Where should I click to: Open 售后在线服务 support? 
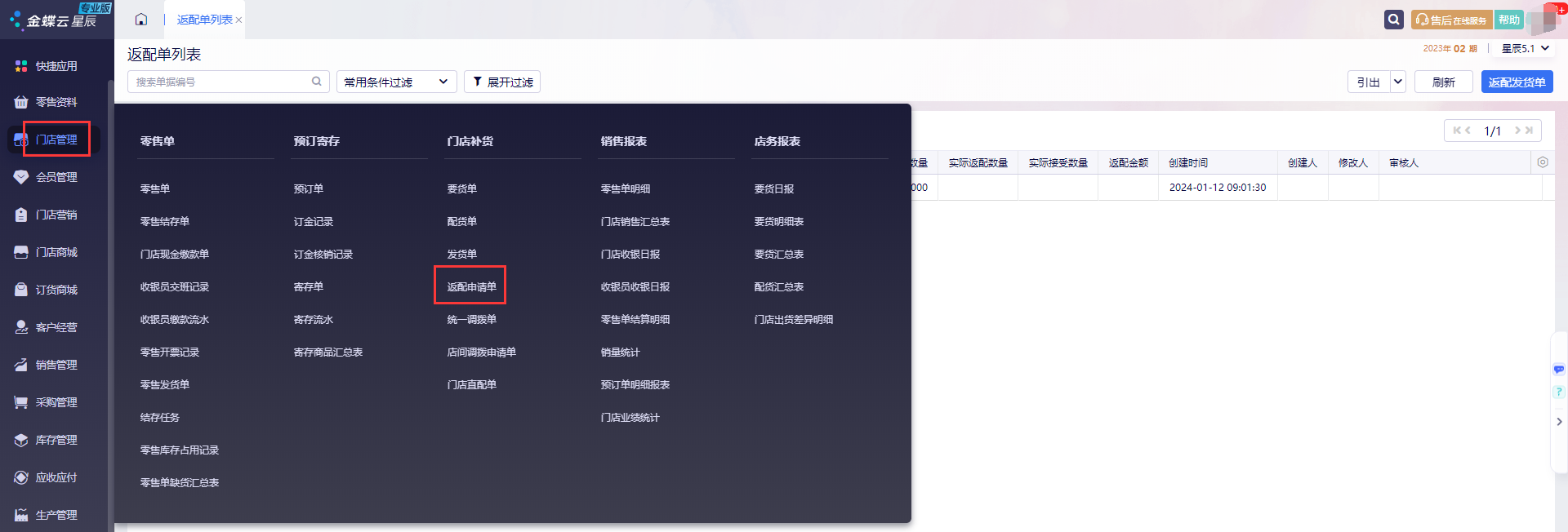tap(1451, 20)
